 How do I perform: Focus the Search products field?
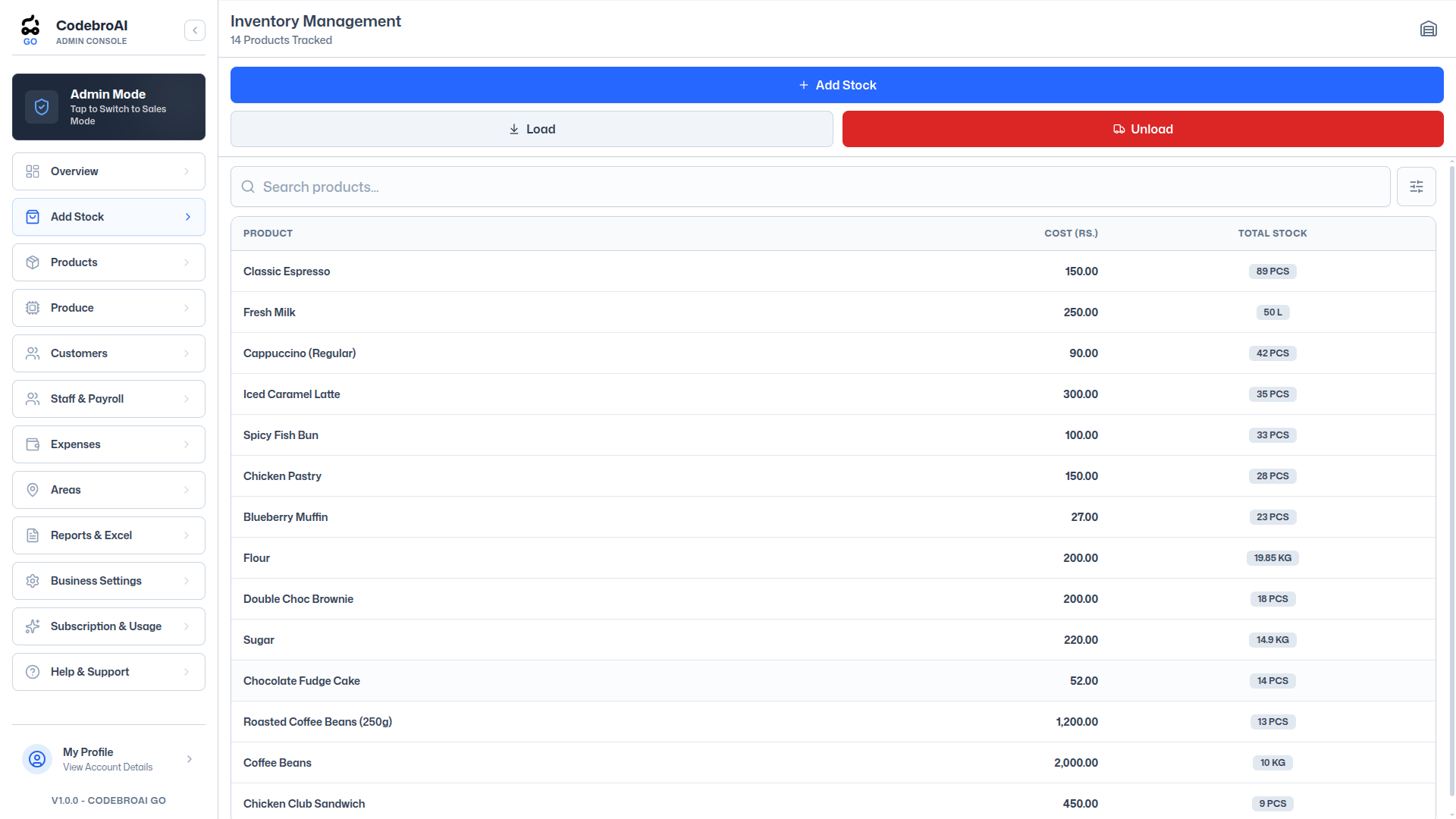coord(810,187)
